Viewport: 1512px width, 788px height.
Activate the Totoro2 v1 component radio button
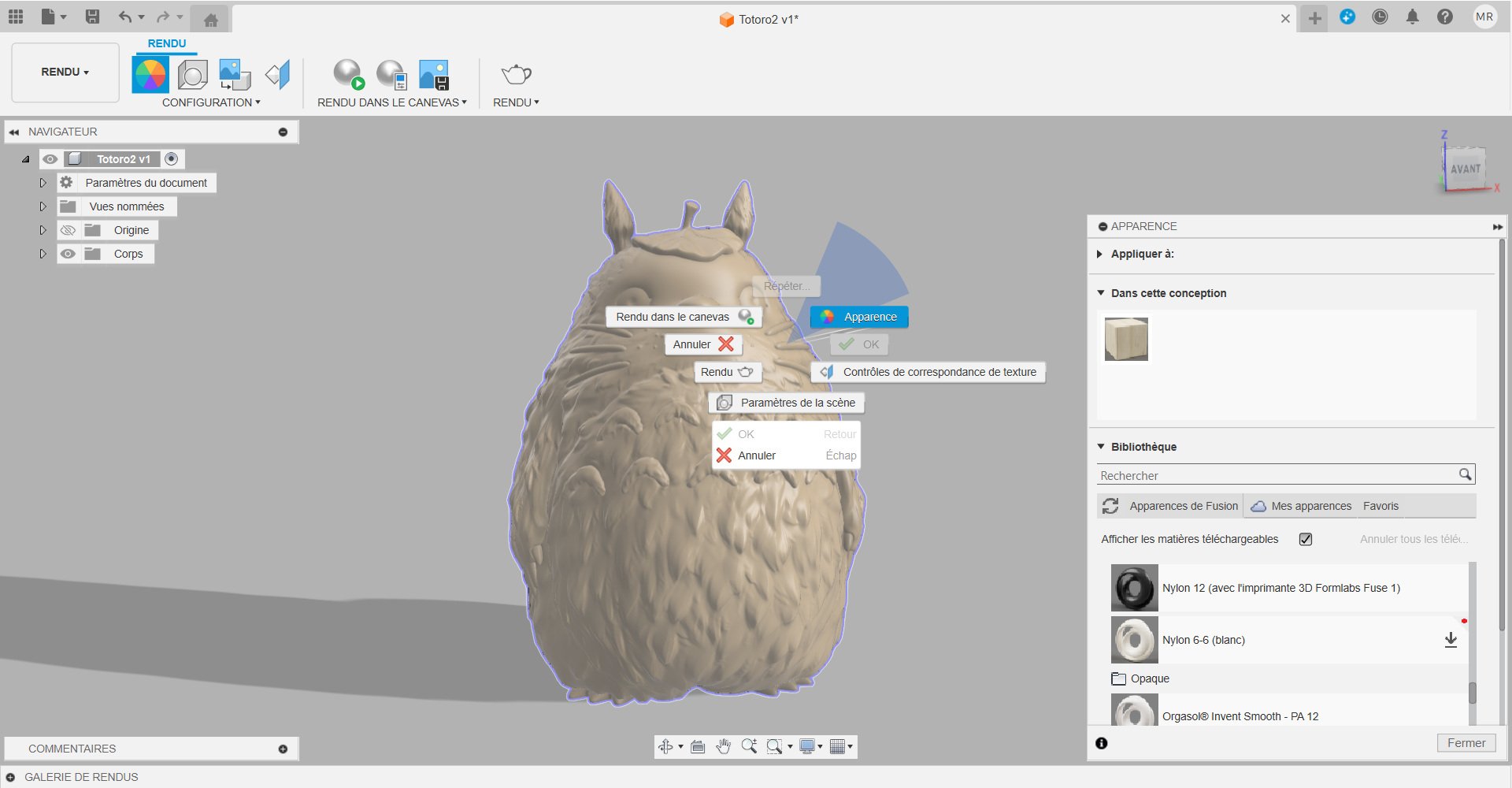pos(172,159)
